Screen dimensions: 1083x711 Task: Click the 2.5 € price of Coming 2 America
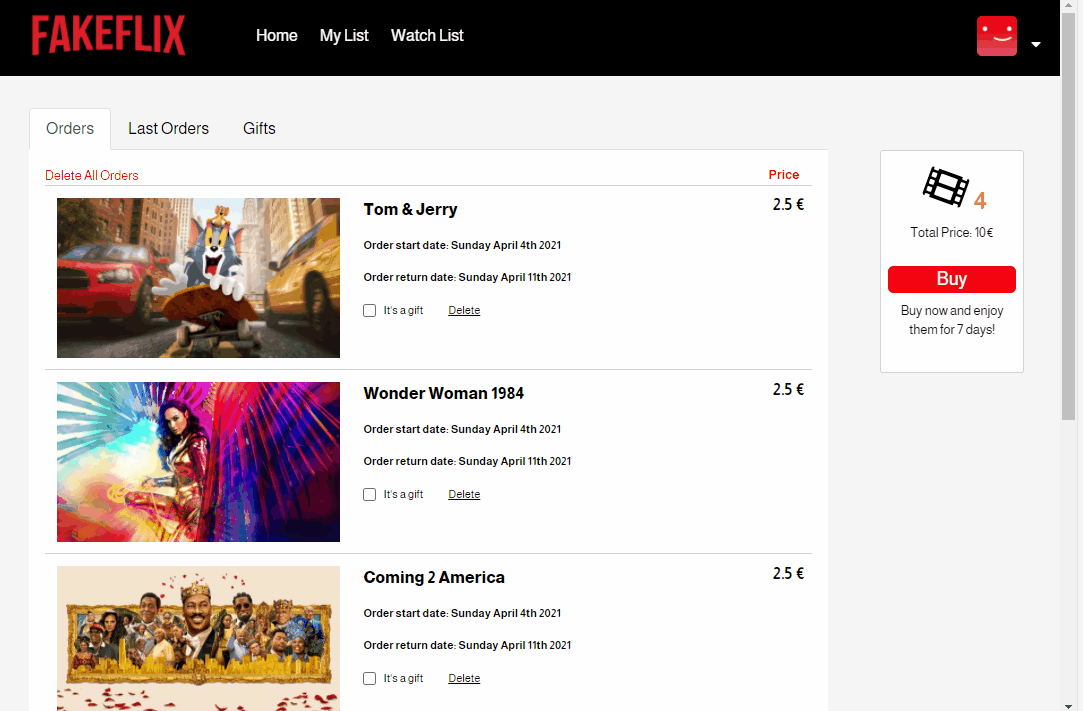click(788, 573)
